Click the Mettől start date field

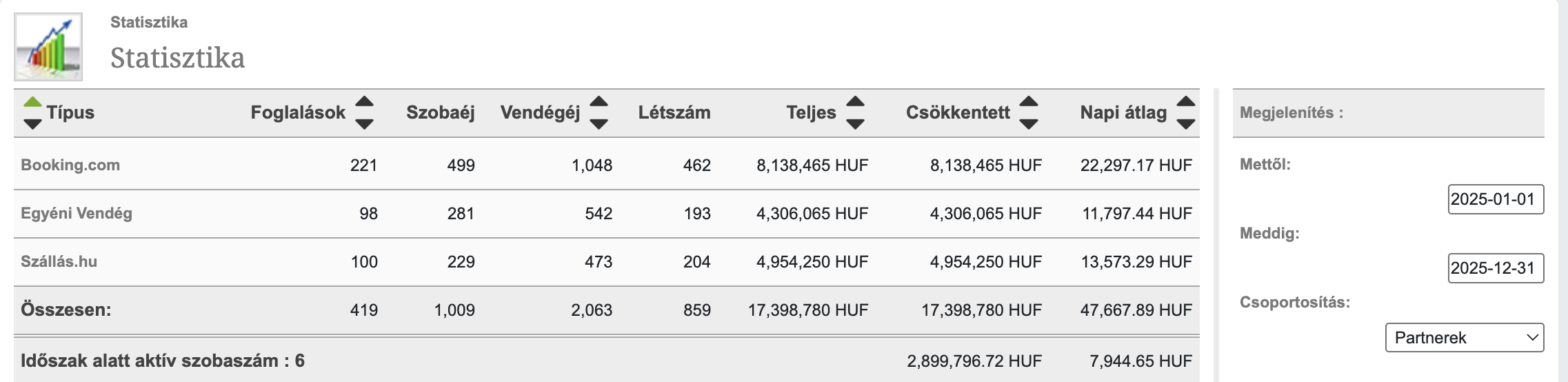(1495, 199)
